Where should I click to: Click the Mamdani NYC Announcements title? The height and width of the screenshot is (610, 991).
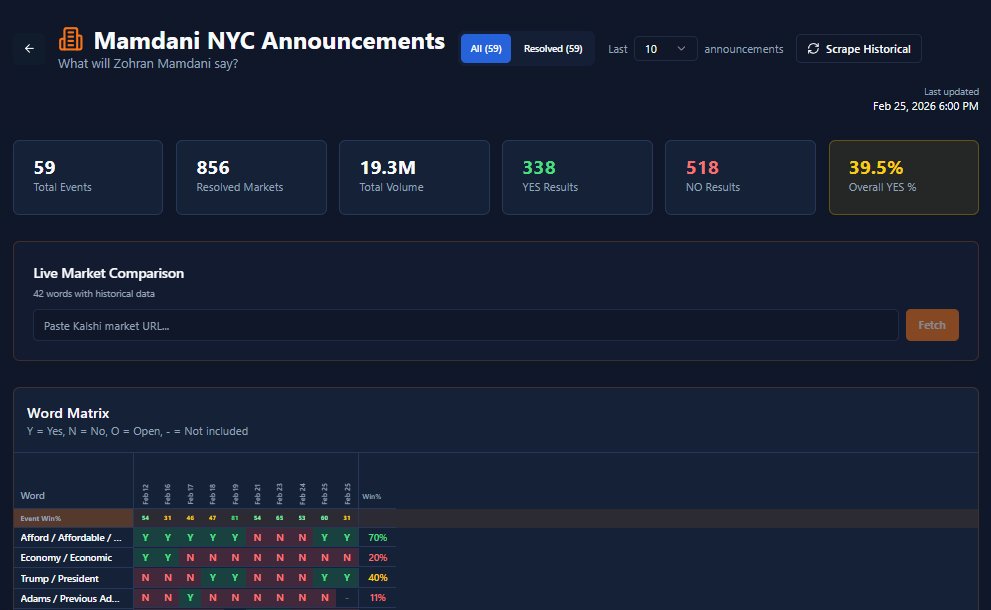pos(269,40)
